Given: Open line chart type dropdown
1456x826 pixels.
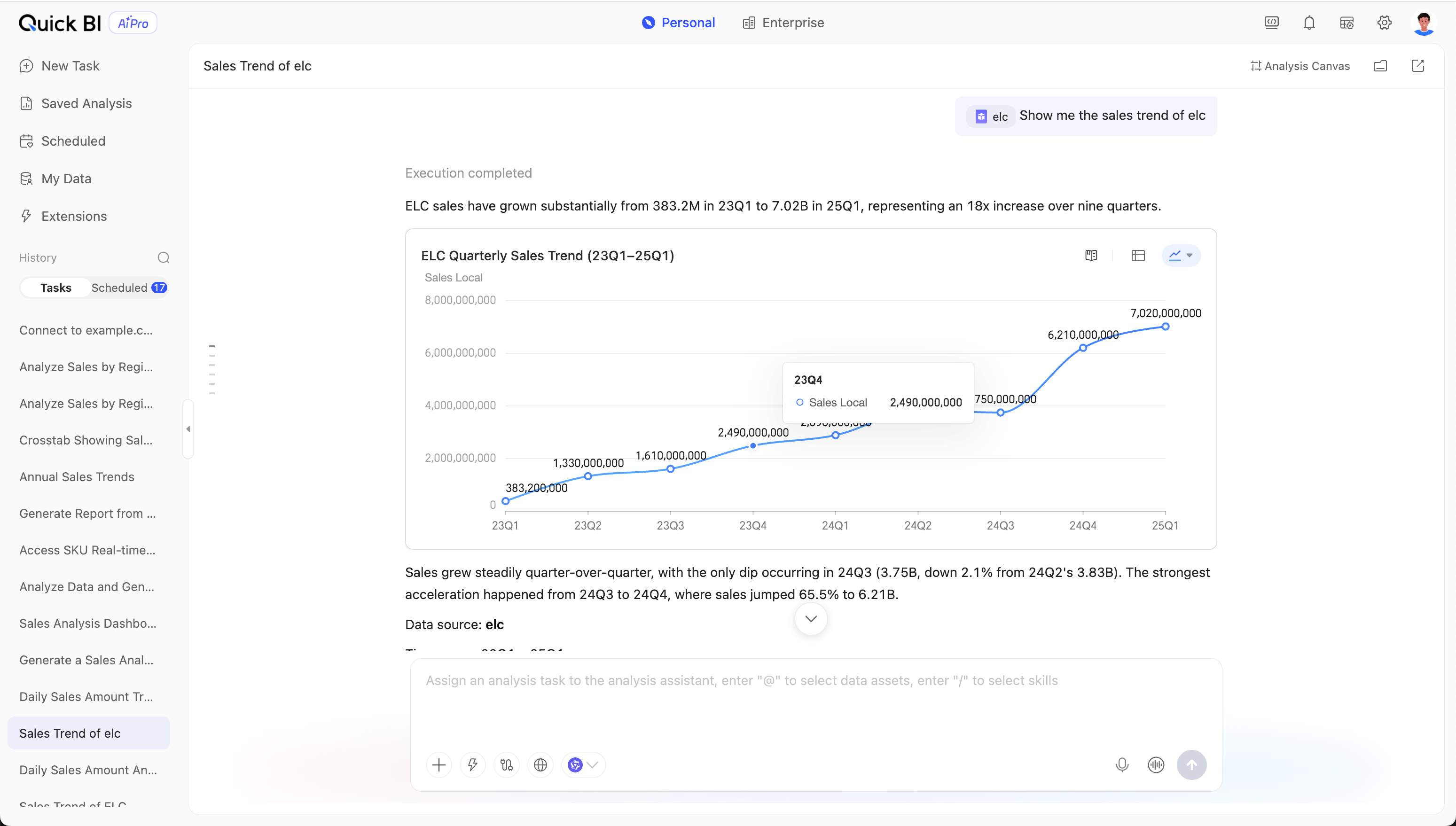Looking at the screenshot, I should 1182,255.
